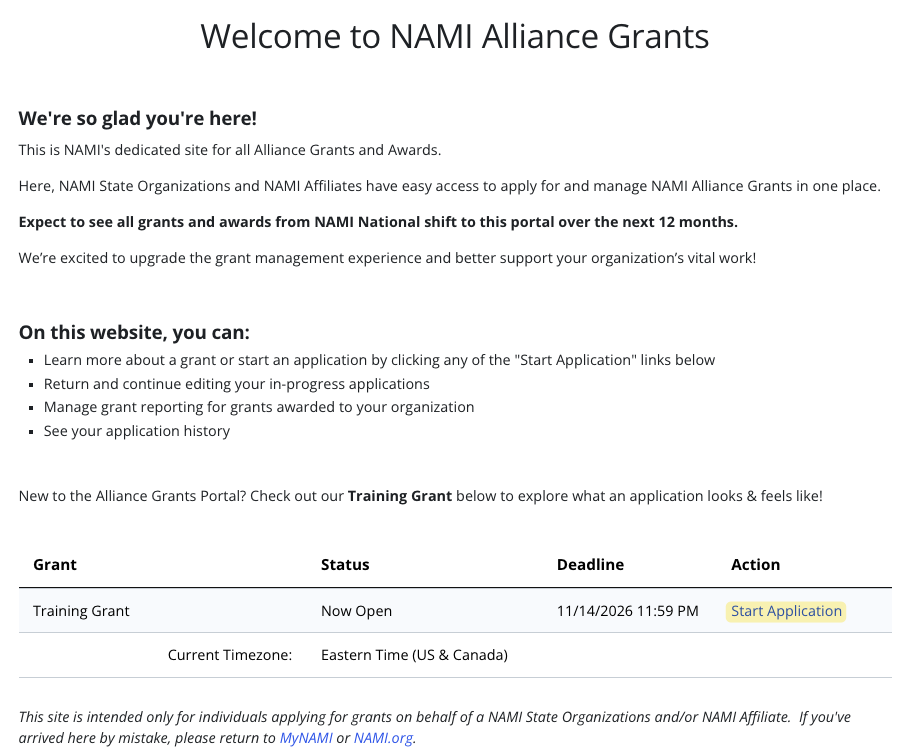Click the Grant column header
The image size is (906, 751).
click(x=54, y=564)
